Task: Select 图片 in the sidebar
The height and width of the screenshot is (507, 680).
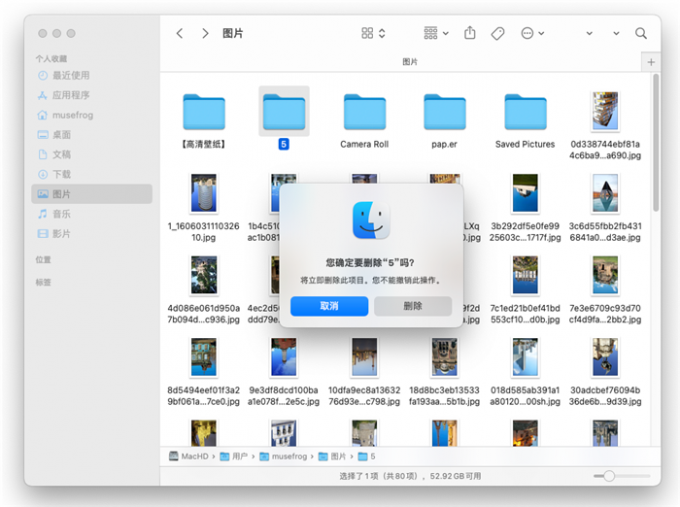Action: (92, 194)
